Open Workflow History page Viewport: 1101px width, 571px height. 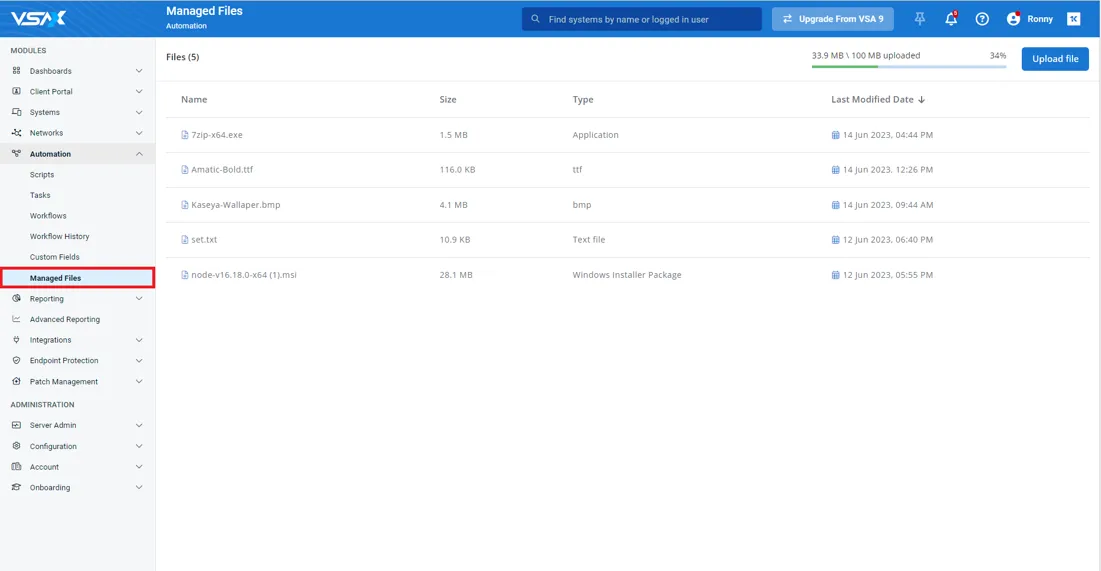point(59,237)
